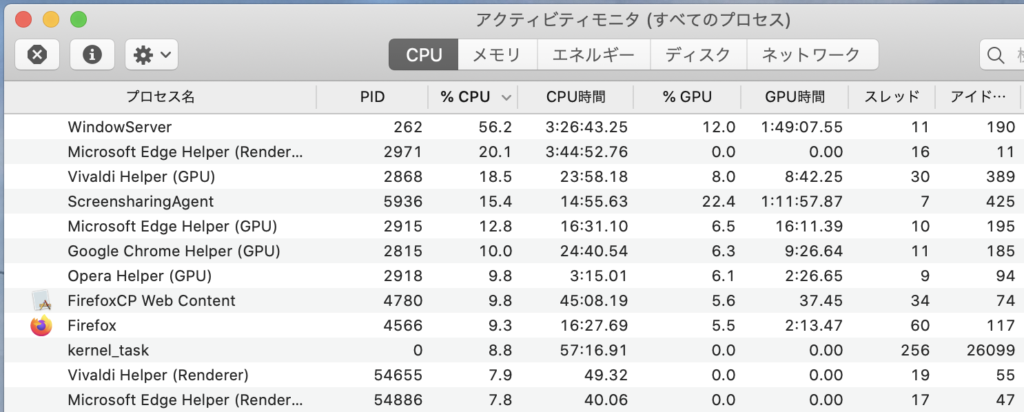Click the stop process X icon

point(37,55)
